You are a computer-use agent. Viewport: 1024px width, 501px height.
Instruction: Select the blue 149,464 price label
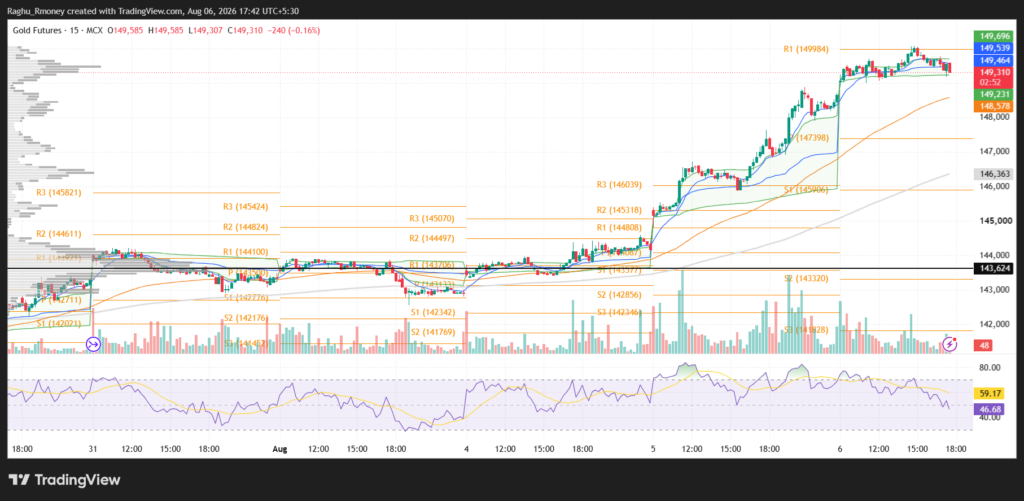[993, 60]
